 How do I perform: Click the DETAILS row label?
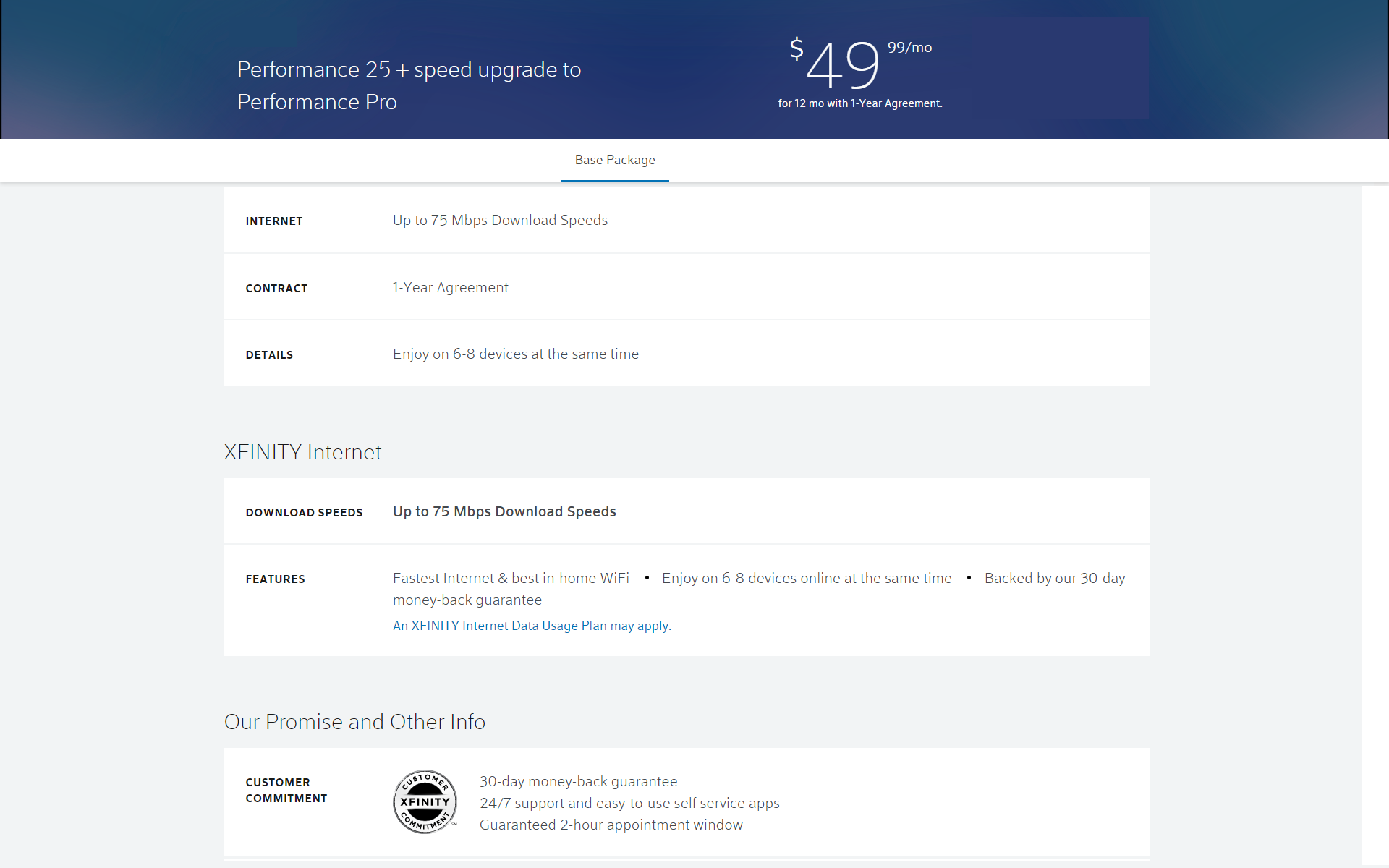tap(269, 355)
